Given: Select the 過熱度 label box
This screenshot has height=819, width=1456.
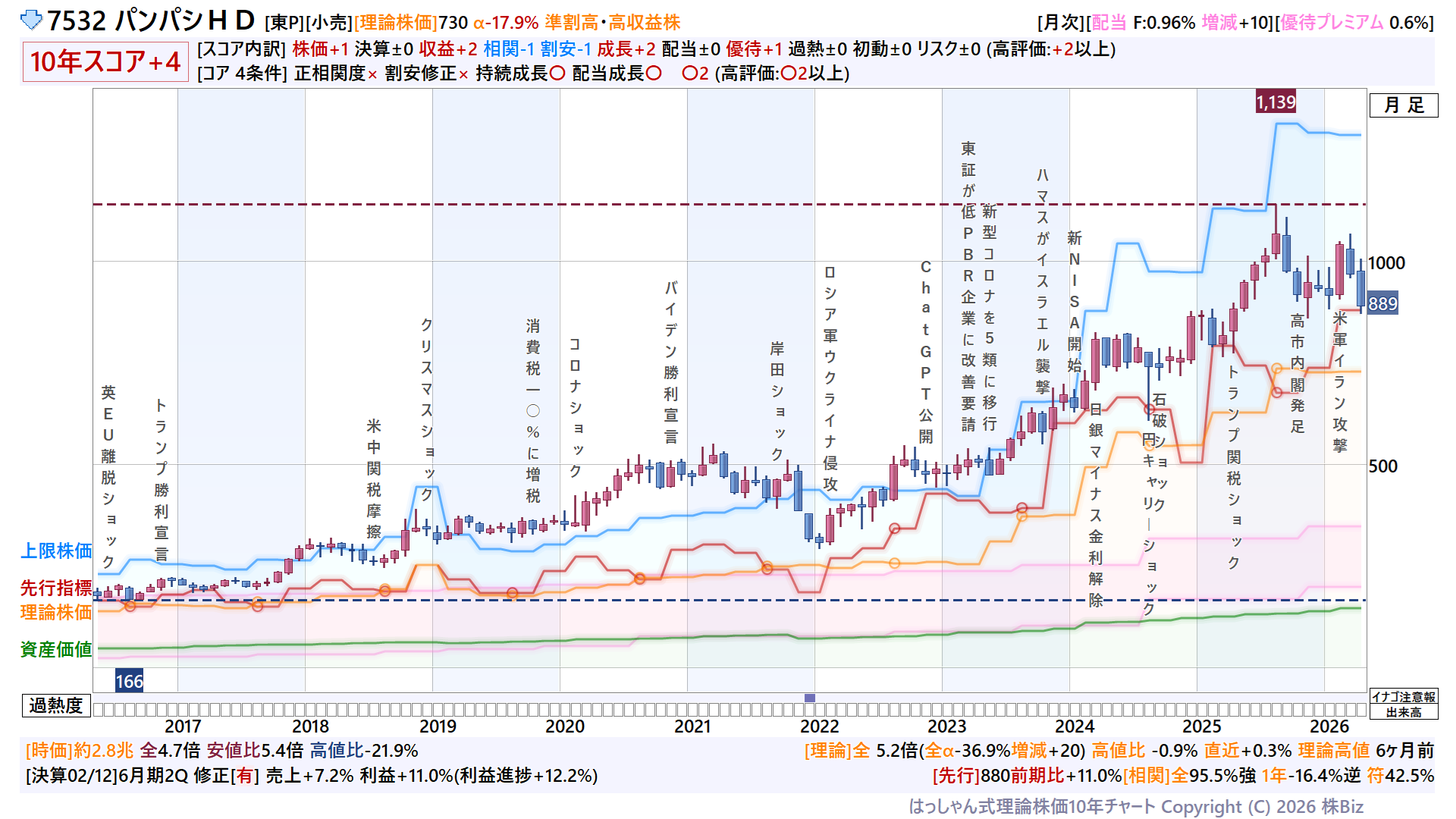Looking at the screenshot, I should click(x=56, y=706).
